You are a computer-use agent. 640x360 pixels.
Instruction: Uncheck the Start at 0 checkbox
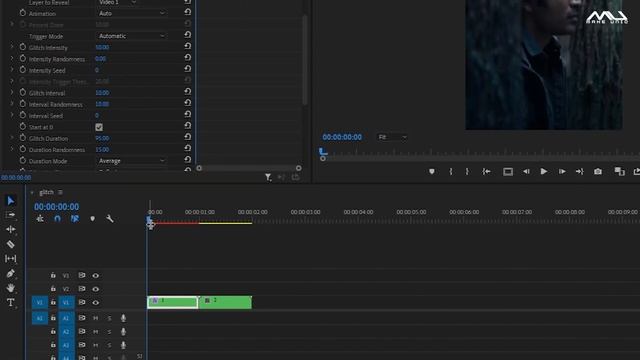click(x=99, y=127)
